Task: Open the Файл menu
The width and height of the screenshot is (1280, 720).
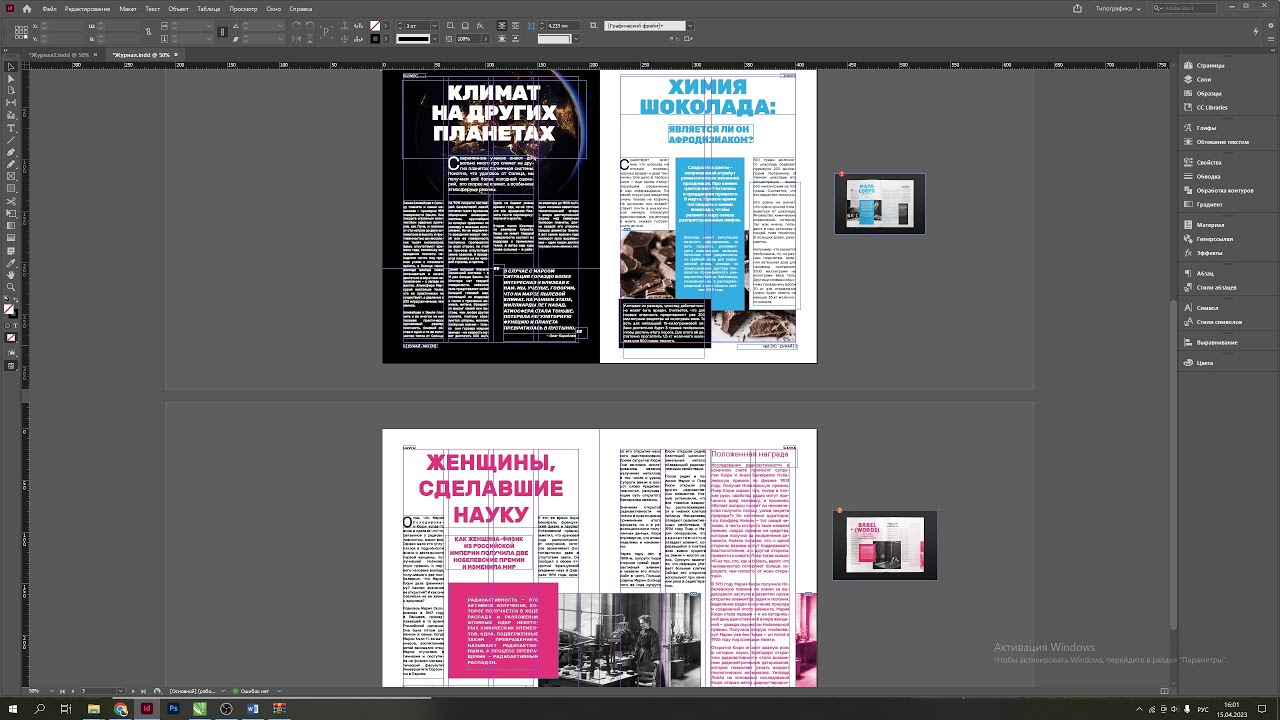Action: click(49, 8)
